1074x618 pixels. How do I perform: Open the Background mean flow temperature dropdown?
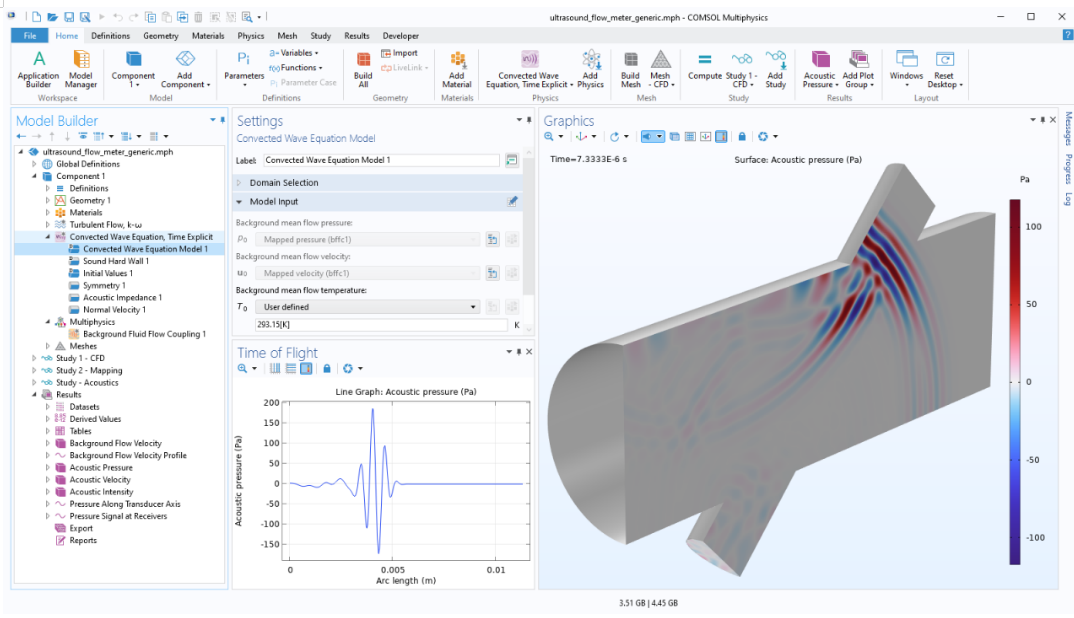pyautogui.click(x=367, y=307)
